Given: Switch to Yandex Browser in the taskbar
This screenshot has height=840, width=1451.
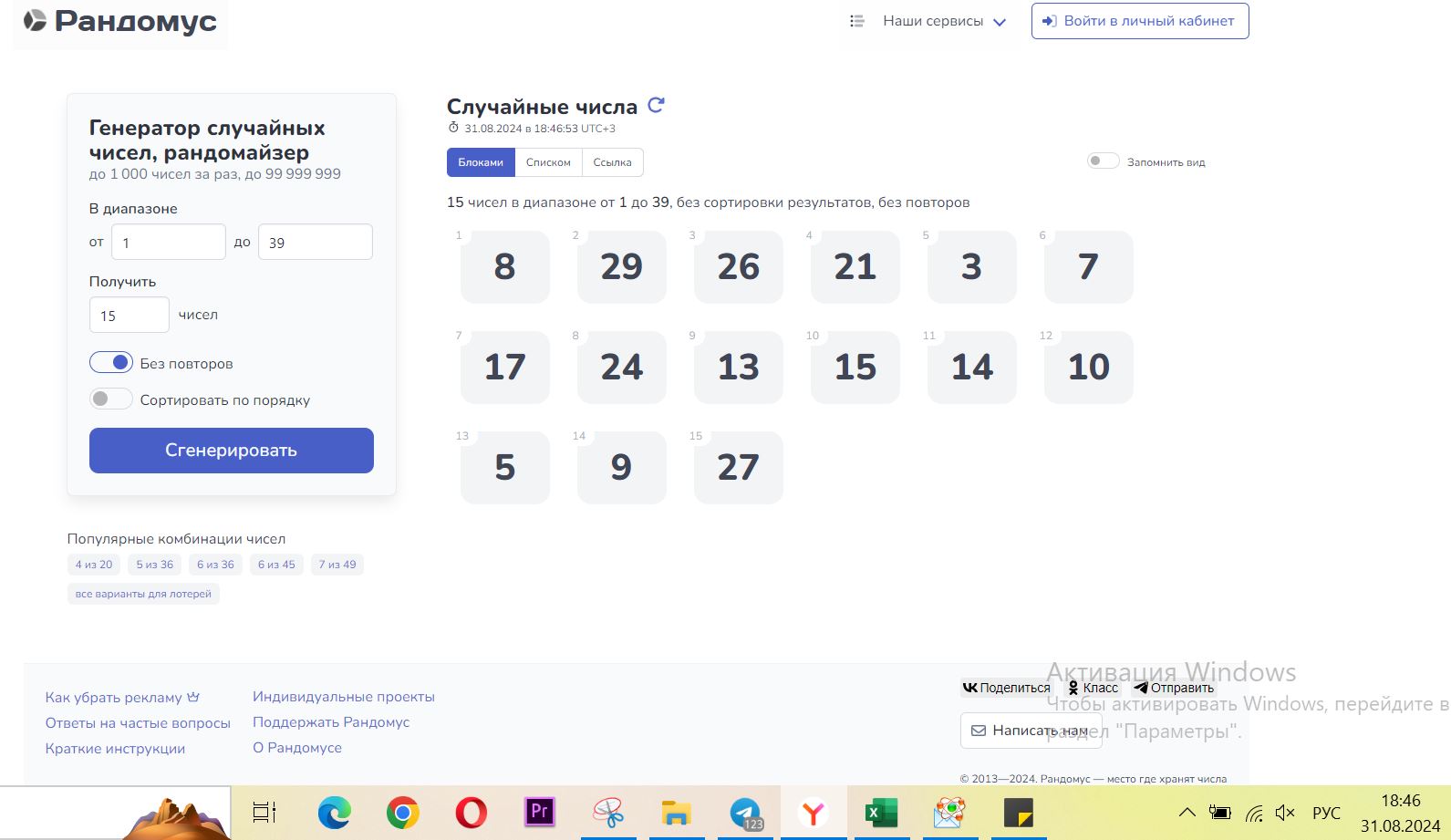Looking at the screenshot, I should (813, 812).
